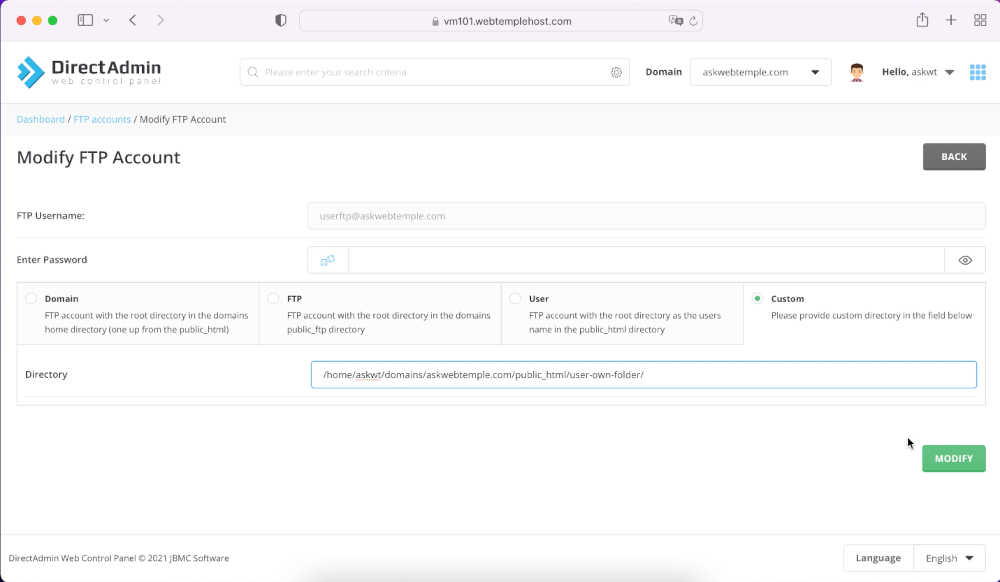
Task: Click the Modify FTP Account breadcrumb text
Action: coord(183,119)
